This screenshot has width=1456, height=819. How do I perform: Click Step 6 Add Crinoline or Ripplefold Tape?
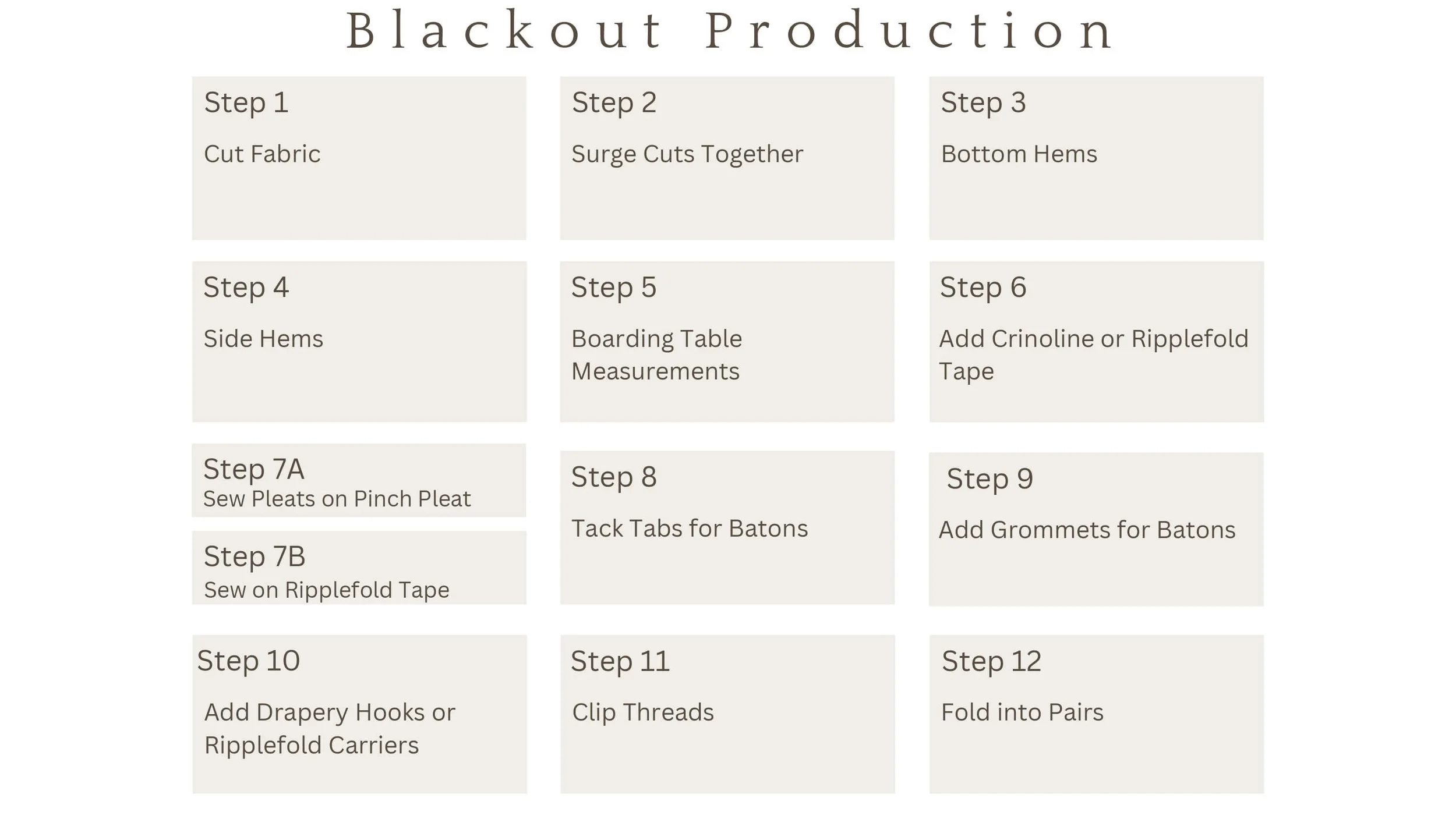click(x=1097, y=342)
